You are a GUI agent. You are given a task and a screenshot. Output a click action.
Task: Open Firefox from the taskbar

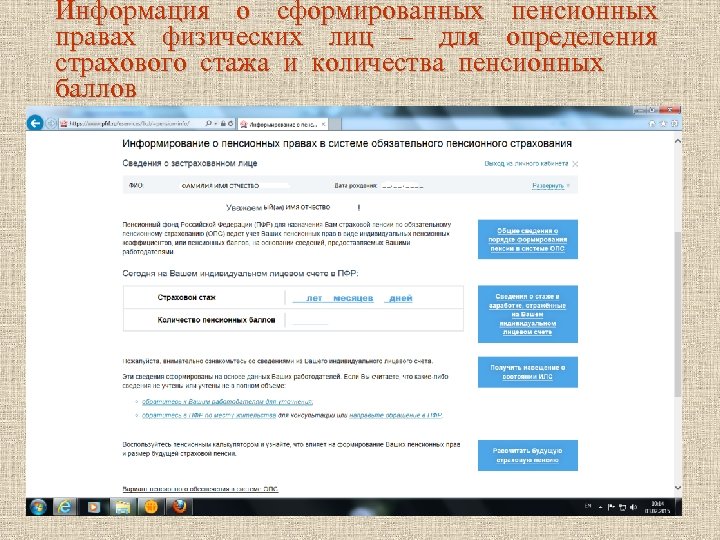pyautogui.click(x=179, y=507)
